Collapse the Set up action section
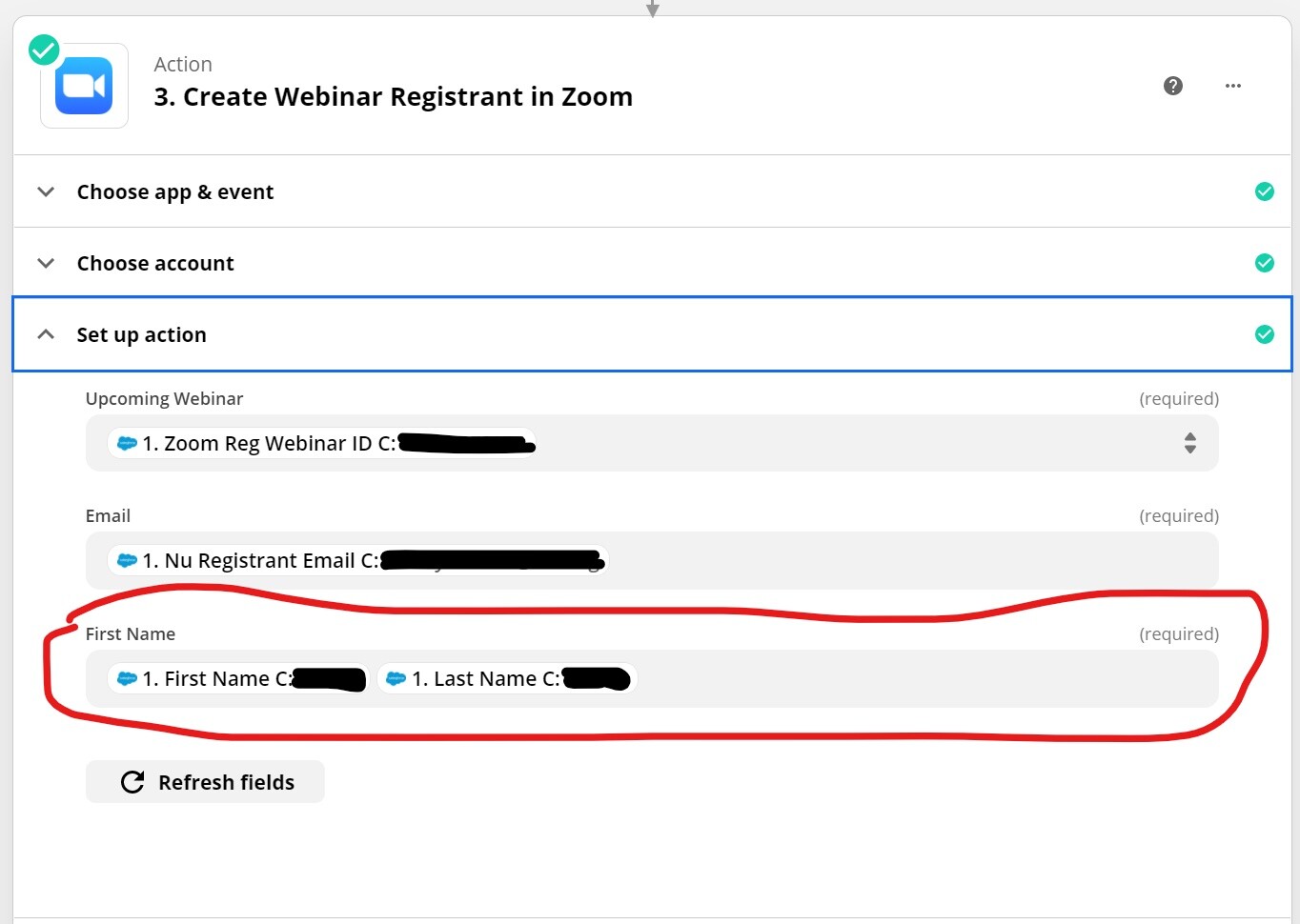The height and width of the screenshot is (924, 1300). coord(45,334)
